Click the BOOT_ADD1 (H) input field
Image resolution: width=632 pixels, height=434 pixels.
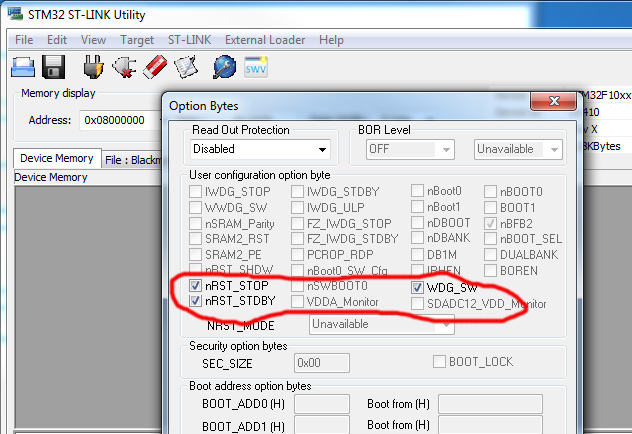click(322, 425)
